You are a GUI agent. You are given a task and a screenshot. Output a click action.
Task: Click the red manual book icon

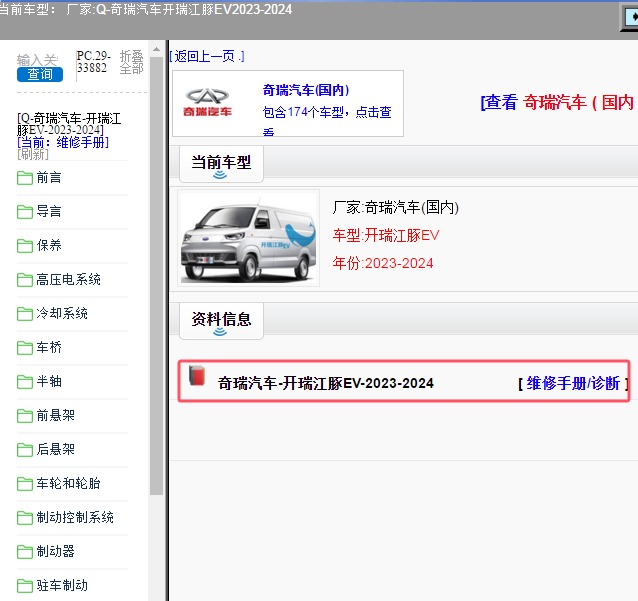click(197, 375)
